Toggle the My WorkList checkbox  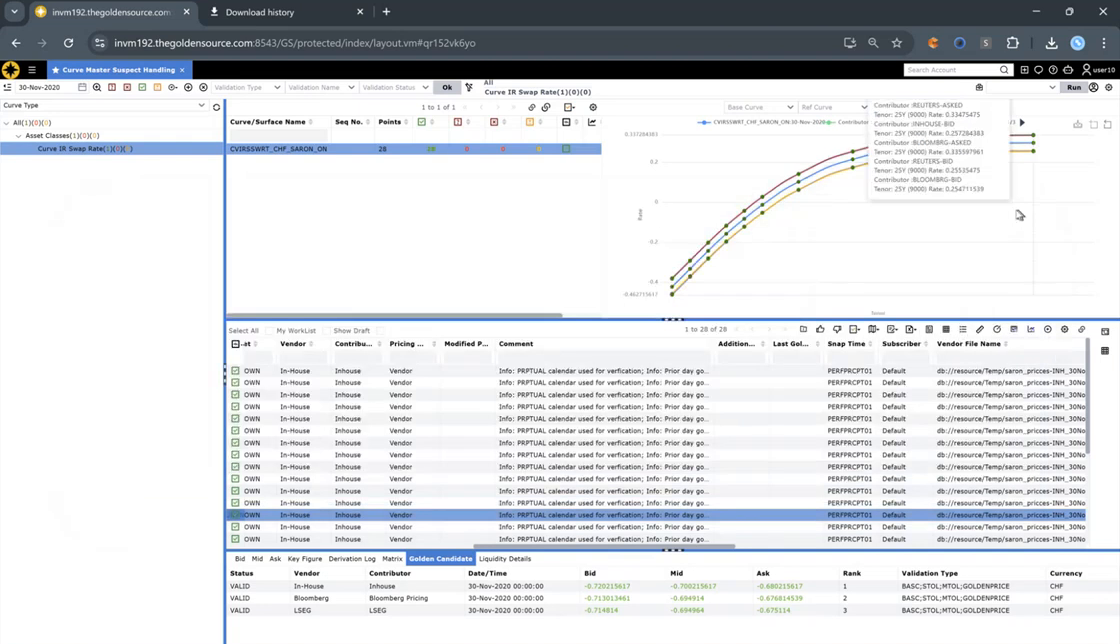(x=326, y=331)
